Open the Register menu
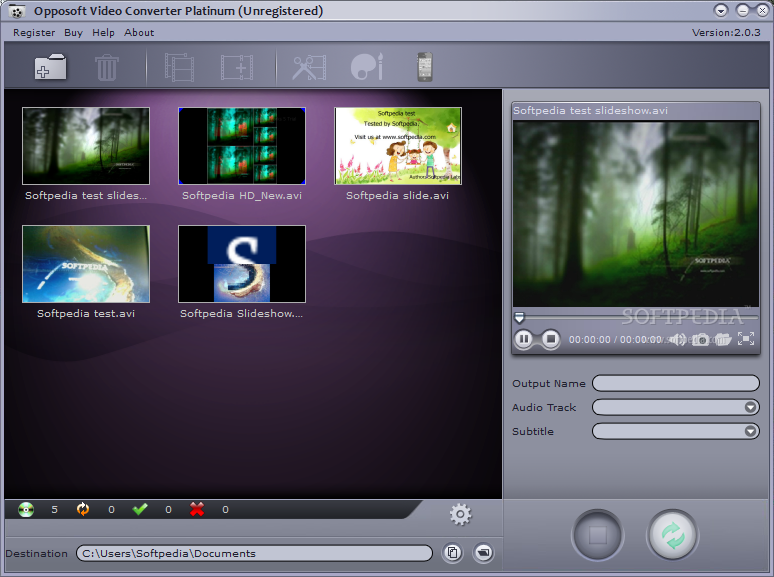The height and width of the screenshot is (577, 774). [34, 33]
